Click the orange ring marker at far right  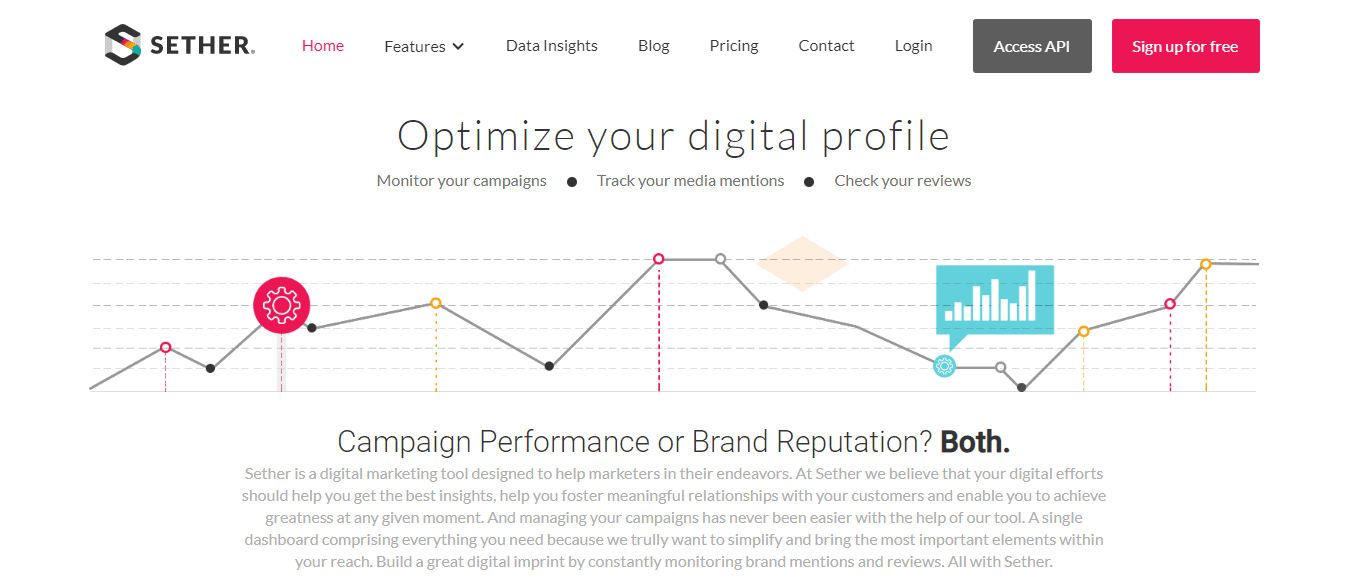coord(1206,264)
